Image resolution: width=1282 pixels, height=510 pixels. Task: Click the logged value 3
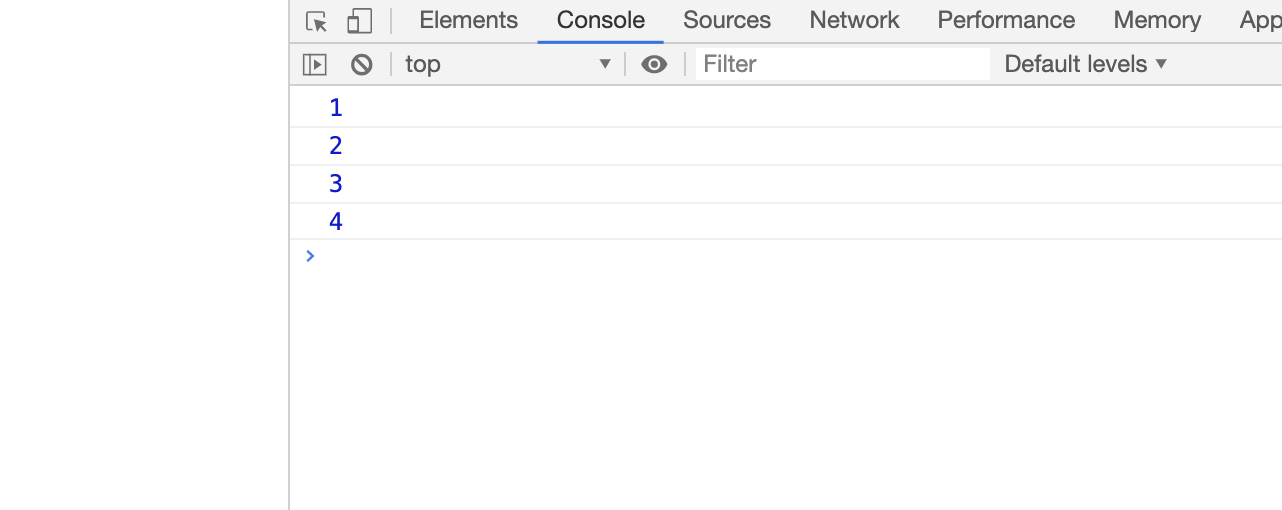[336, 184]
